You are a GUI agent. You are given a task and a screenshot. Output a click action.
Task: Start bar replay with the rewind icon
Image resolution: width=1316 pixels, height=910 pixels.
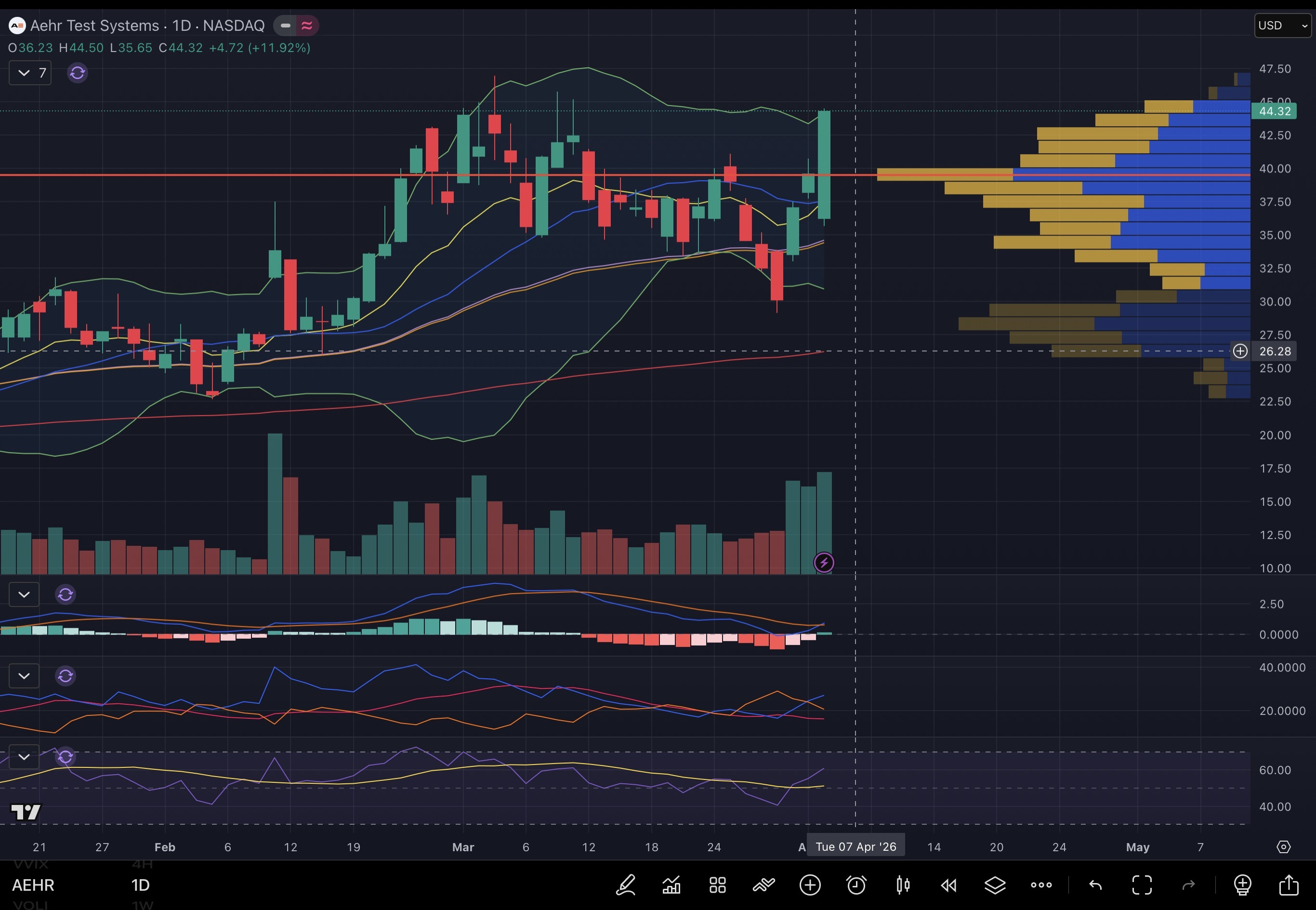pyautogui.click(x=949, y=885)
